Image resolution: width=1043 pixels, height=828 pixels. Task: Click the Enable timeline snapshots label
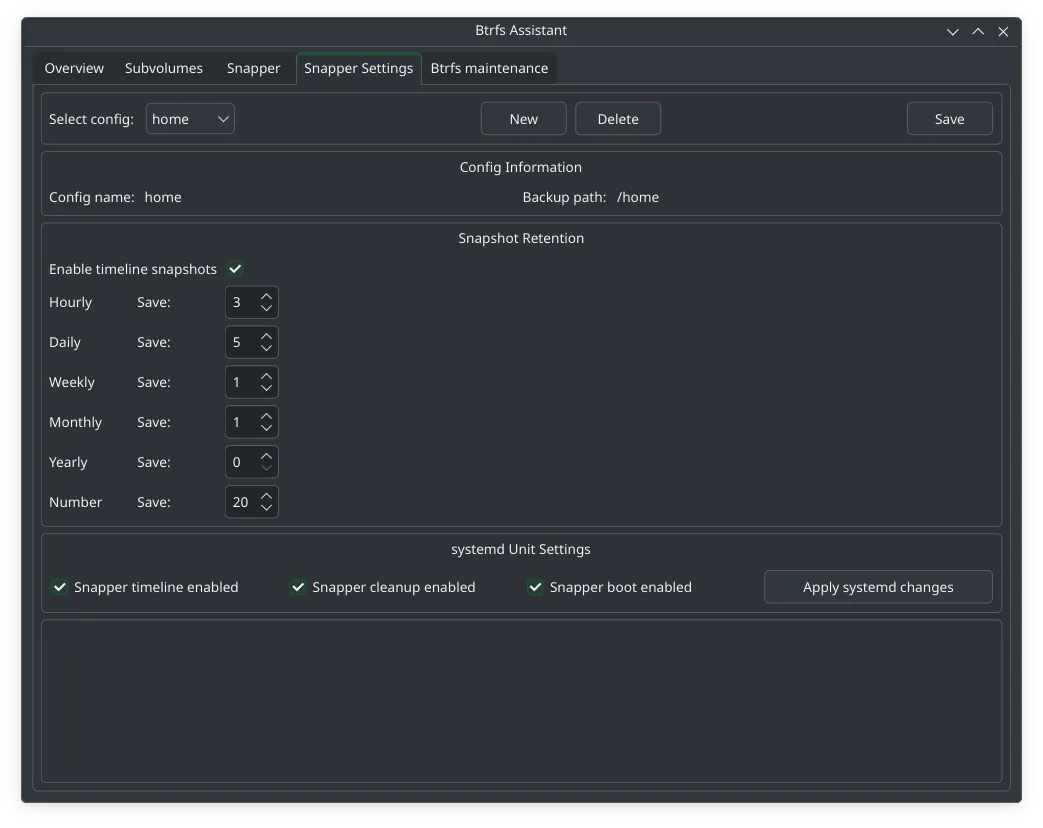[x=133, y=269]
